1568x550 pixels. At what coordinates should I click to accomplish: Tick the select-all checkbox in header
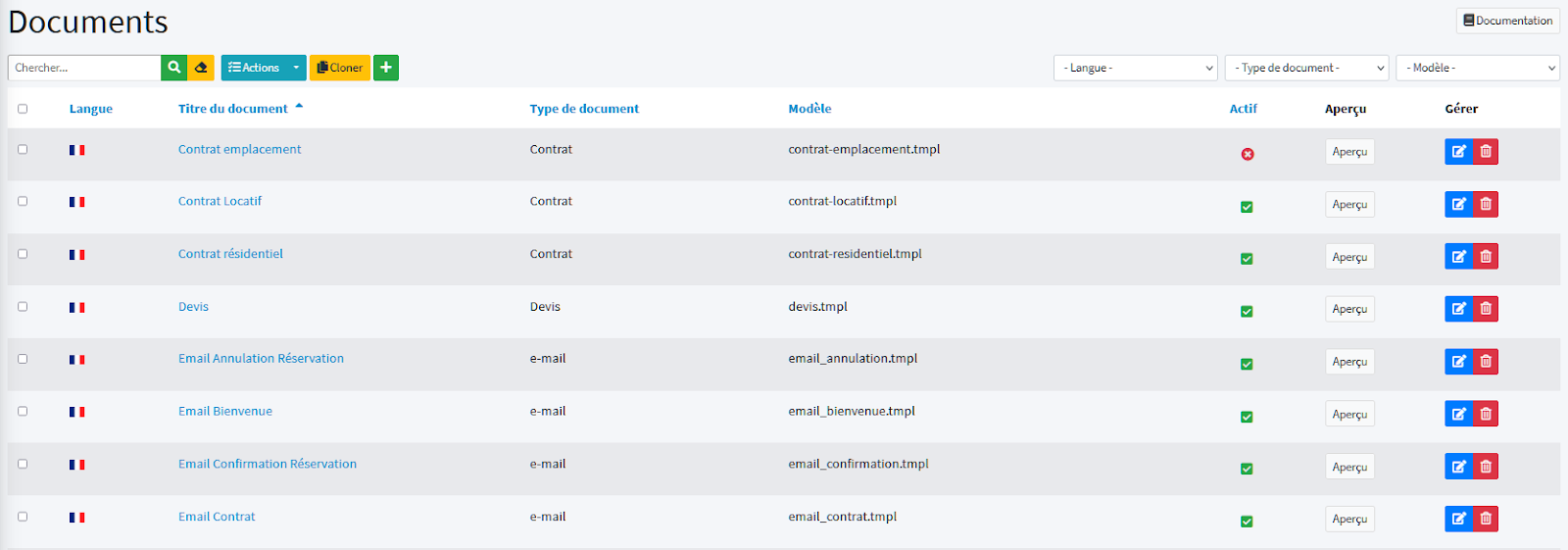pyautogui.click(x=23, y=109)
